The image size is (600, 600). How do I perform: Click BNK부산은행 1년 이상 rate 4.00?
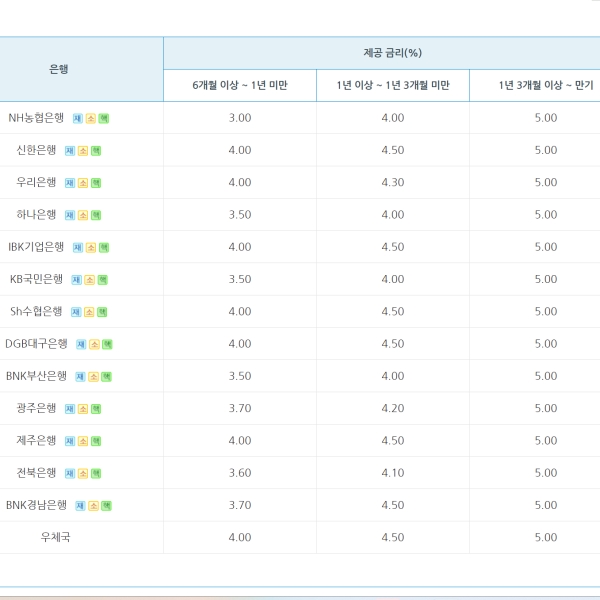(x=393, y=376)
